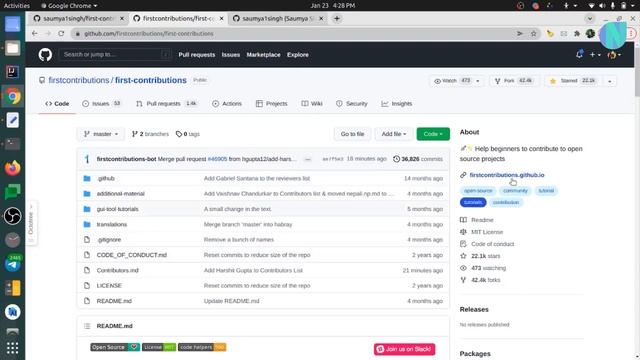Open the firstcontributions owner link
Viewport: 640px width, 360px height.
[79, 80]
